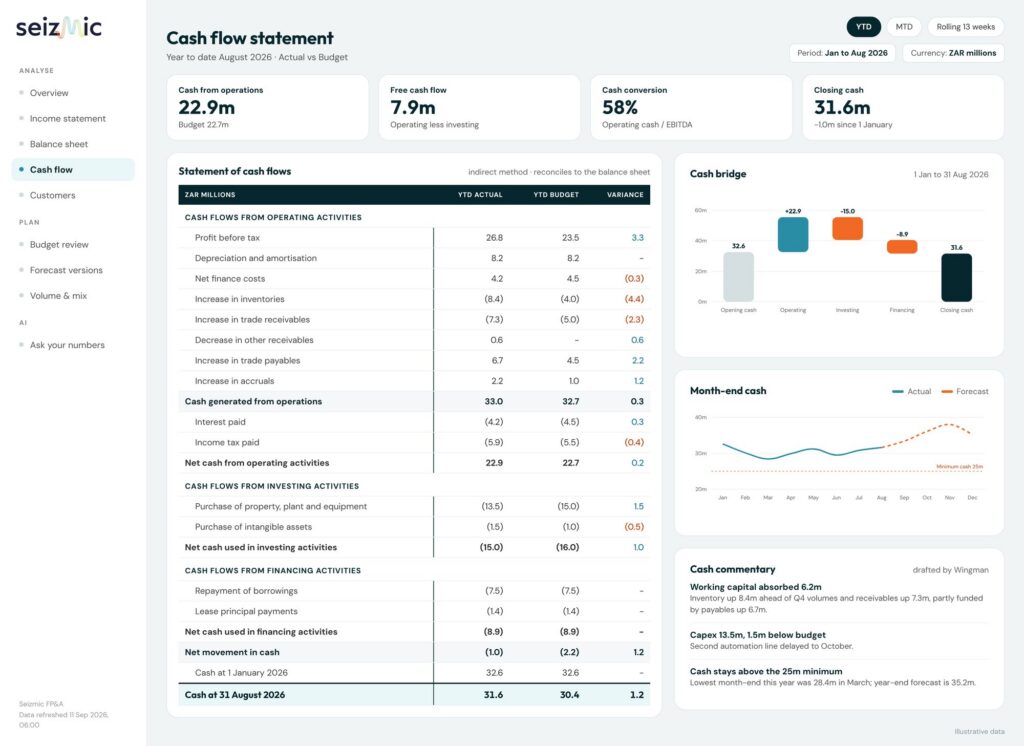Click the Interest paid row label

tap(220, 422)
